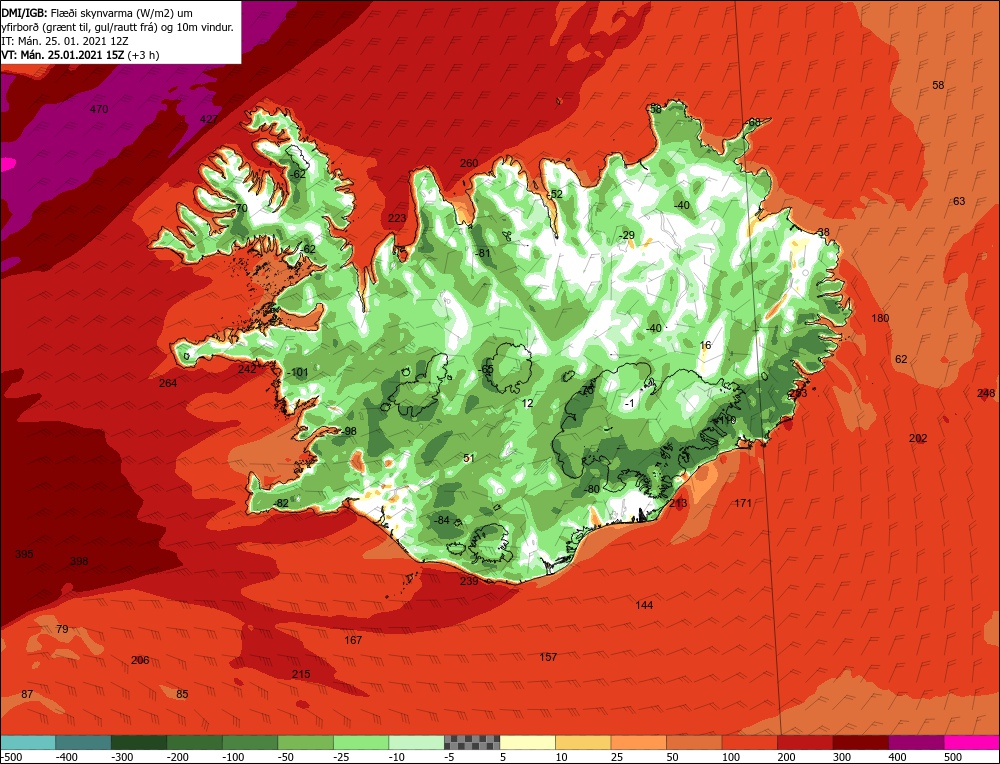Click the gray checkered legend swatch around zero
This screenshot has width=1000, height=764.
click(472, 742)
